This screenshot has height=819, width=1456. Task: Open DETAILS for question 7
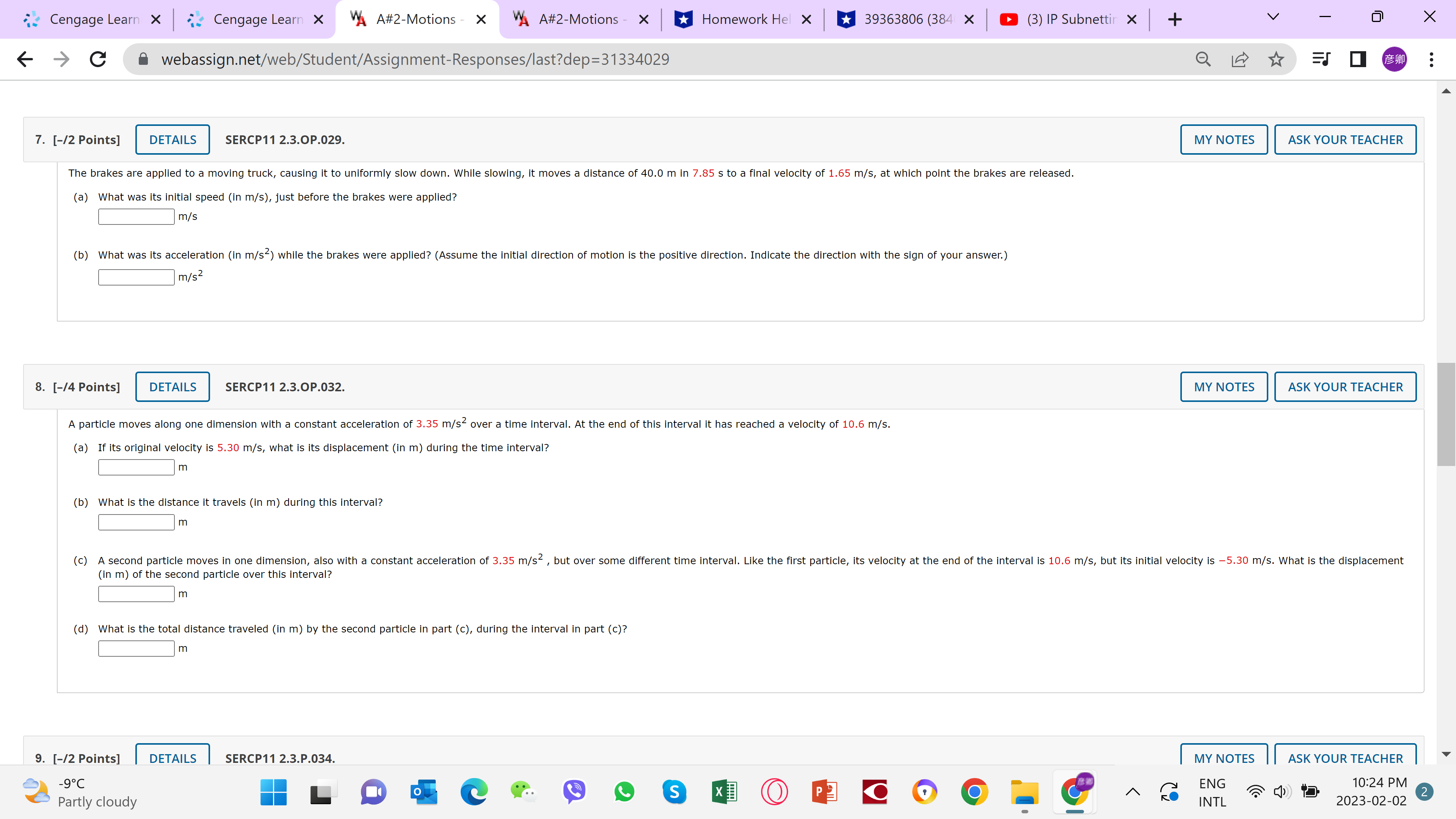click(x=173, y=139)
